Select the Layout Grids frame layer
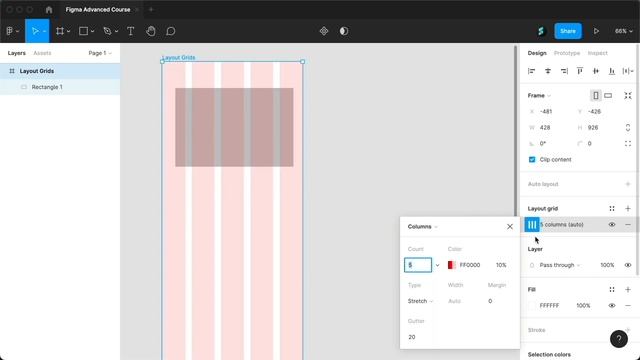 pos(60,71)
